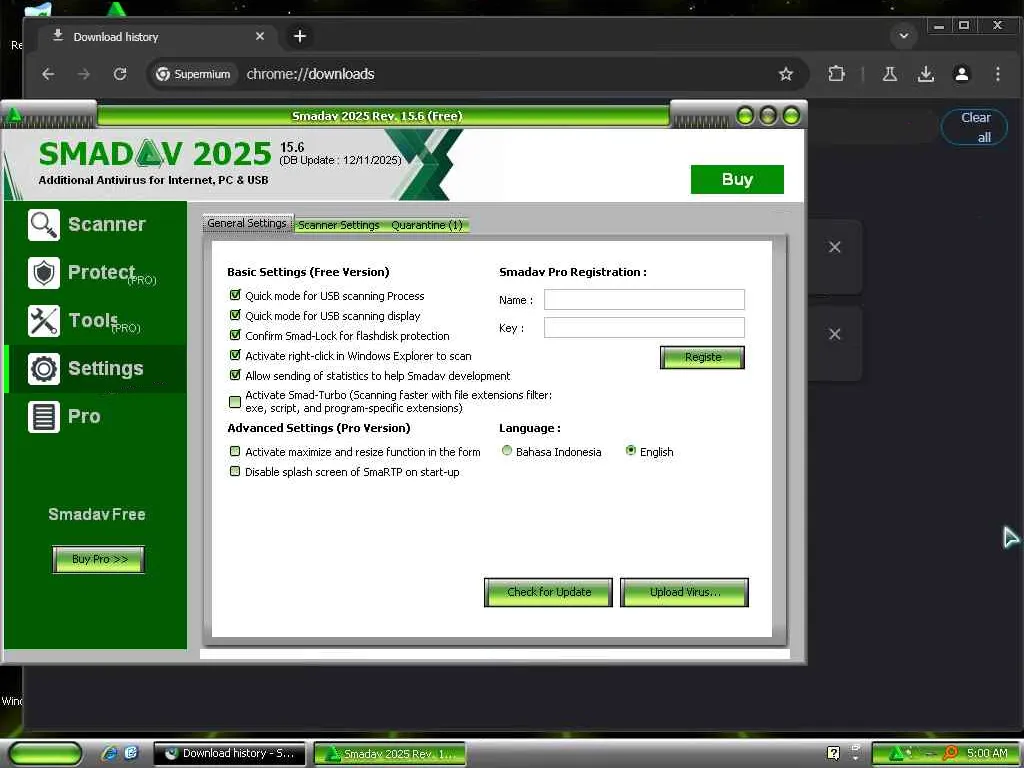
Task: Click first round Smadav title bar button
Action: 745,116
